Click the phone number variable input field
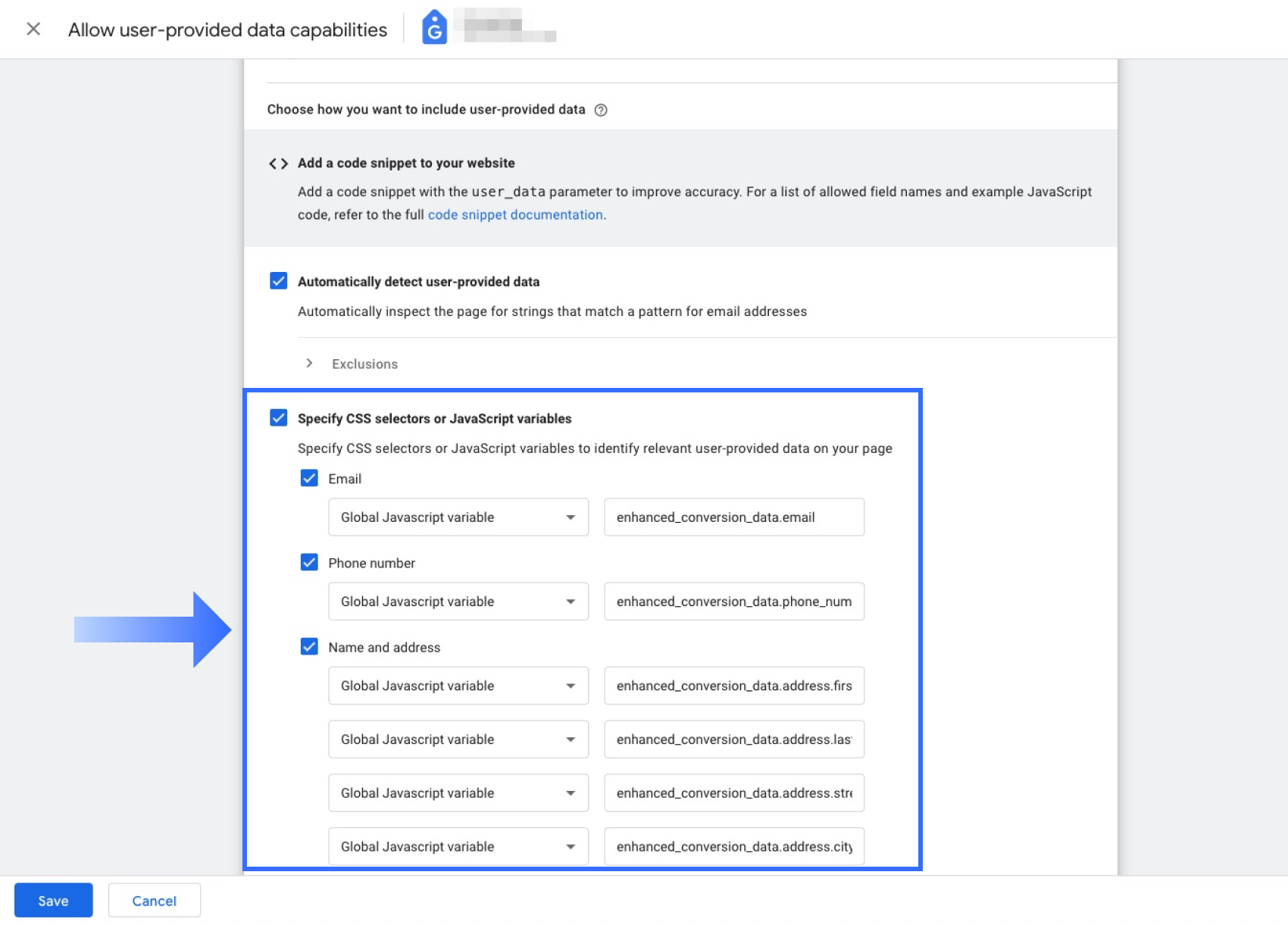1288x925 pixels. (733, 602)
